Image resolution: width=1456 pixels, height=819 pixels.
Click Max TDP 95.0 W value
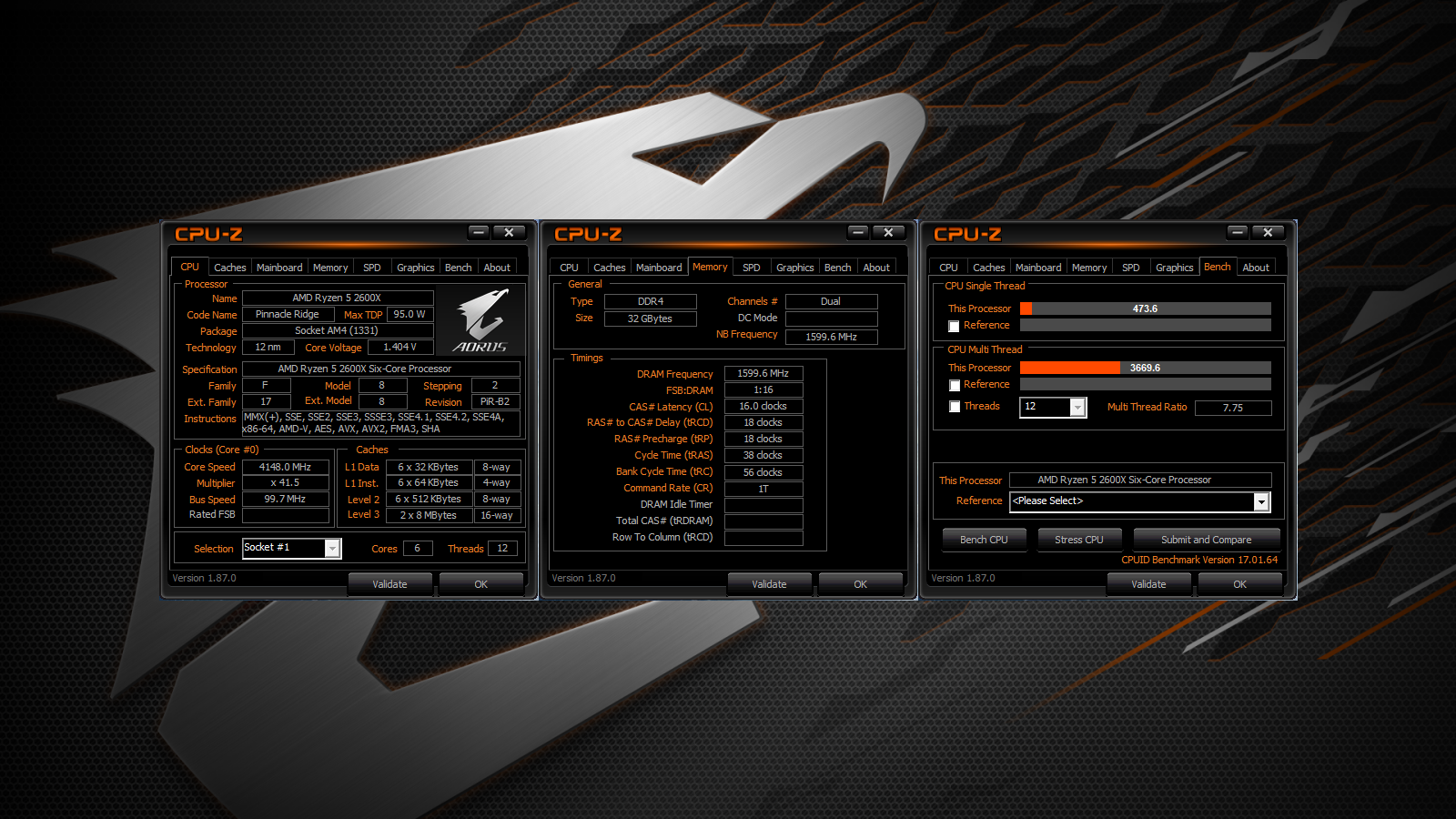tap(409, 314)
